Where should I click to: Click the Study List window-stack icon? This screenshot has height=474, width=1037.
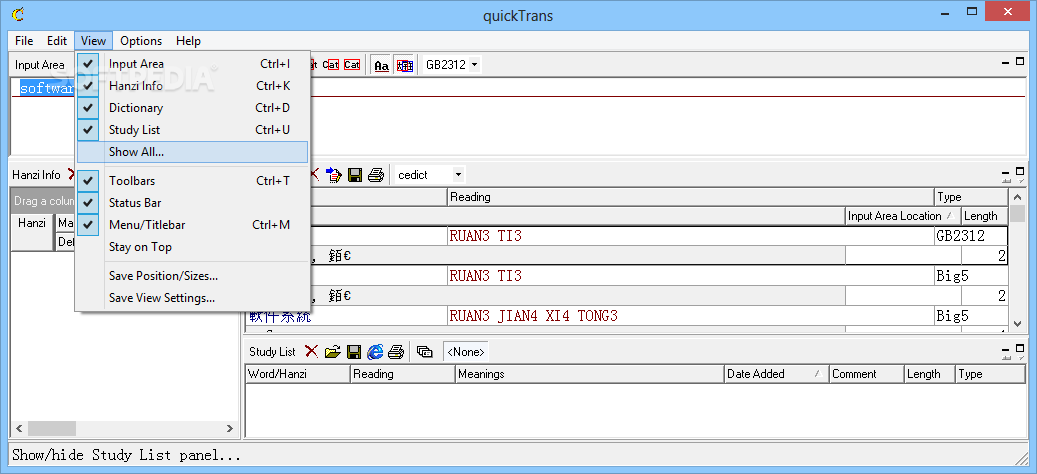click(425, 352)
